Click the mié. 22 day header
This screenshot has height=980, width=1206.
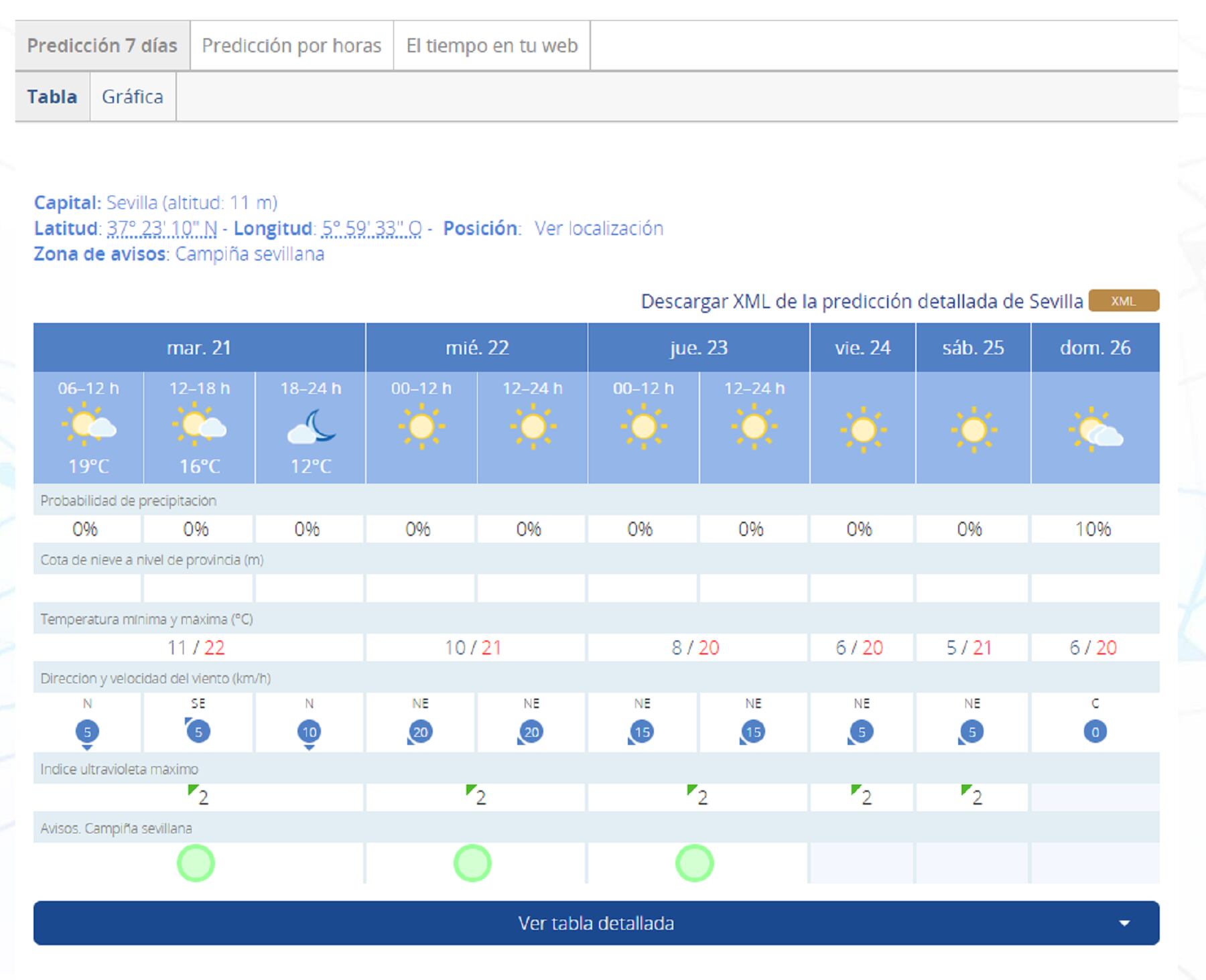[x=477, y=348]
